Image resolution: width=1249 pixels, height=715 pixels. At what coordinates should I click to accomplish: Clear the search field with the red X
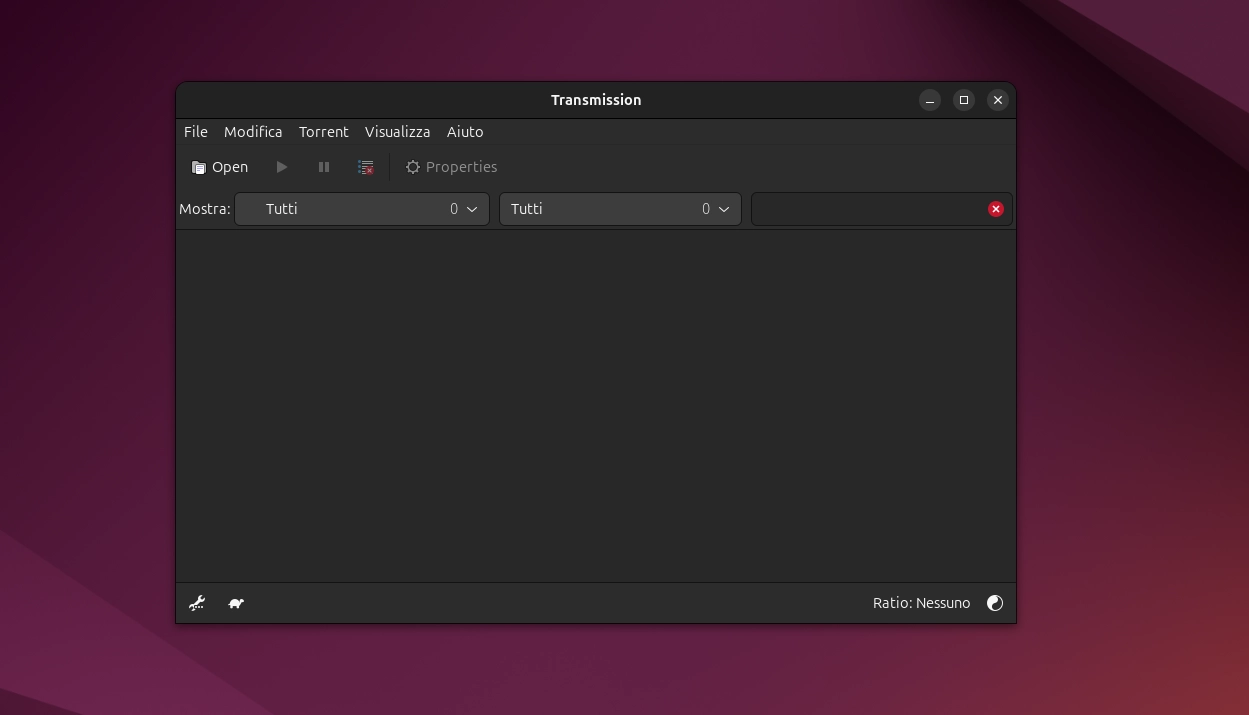[x=996, y=209]
